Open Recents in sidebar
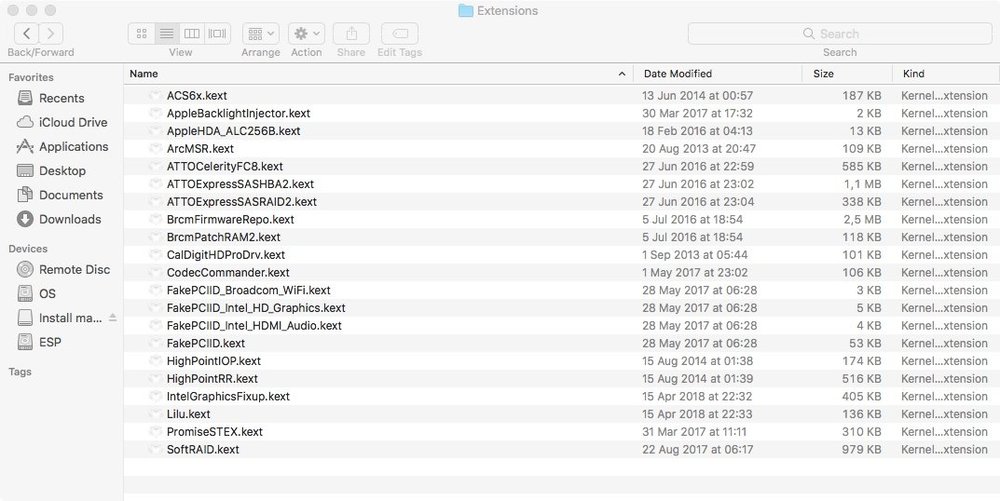This screenshot has width=1000, height=501. [x=61, y=98]
